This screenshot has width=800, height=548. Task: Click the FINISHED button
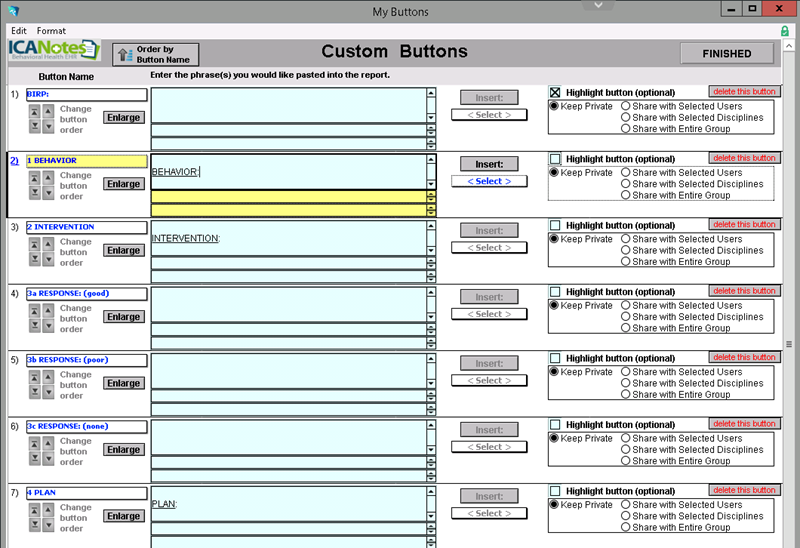727,54
